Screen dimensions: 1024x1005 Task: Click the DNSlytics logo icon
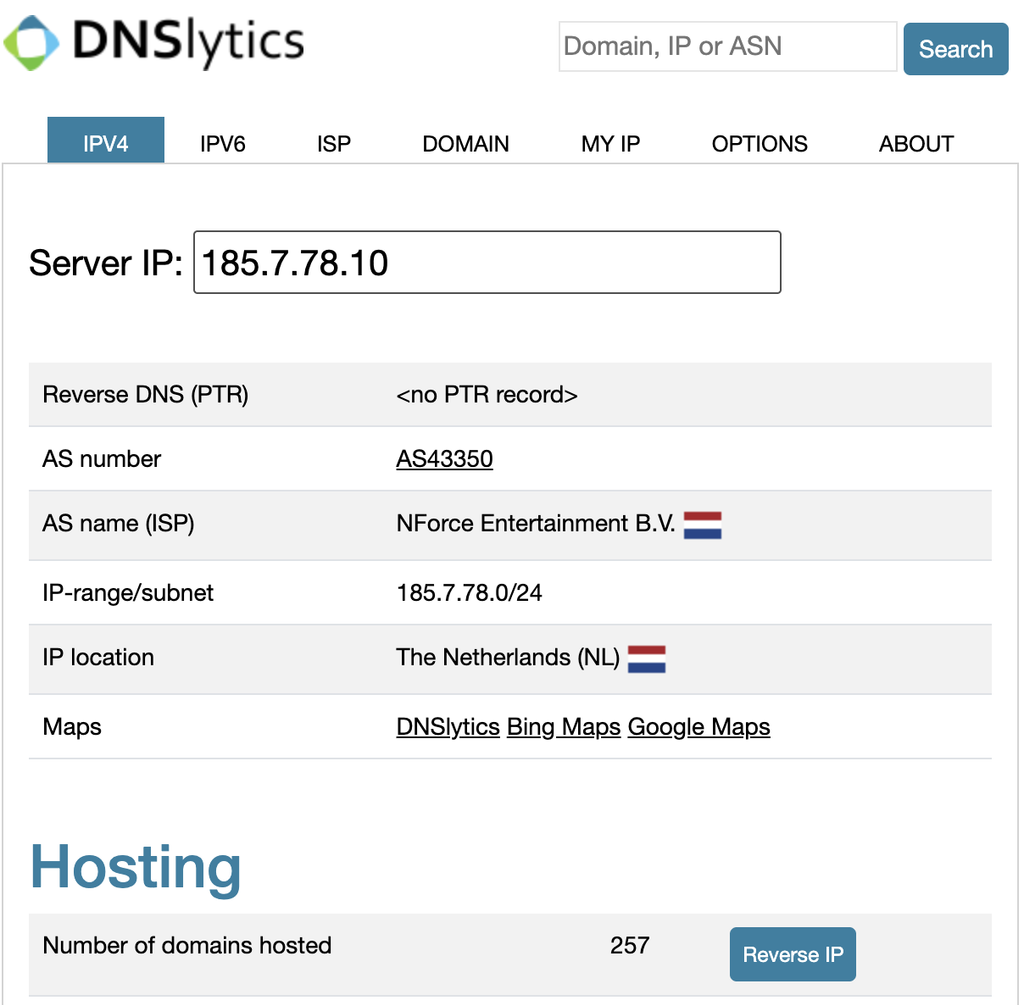(x=31, y=43)
